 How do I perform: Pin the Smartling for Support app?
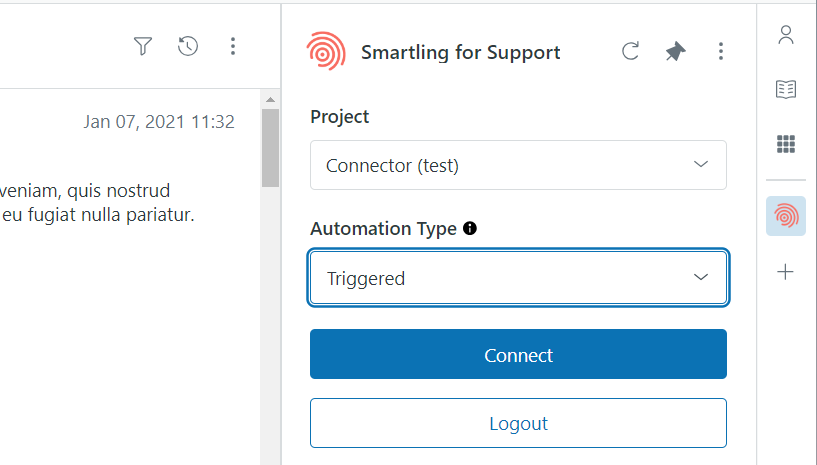pyautogui.click(x=676, y=52)
